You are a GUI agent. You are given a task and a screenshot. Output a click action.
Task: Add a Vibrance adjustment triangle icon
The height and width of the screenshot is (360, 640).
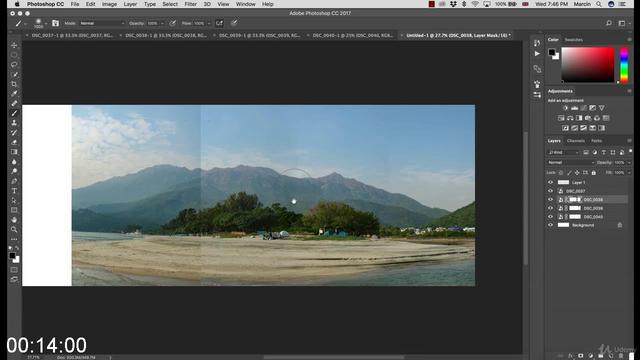[602, 108]
